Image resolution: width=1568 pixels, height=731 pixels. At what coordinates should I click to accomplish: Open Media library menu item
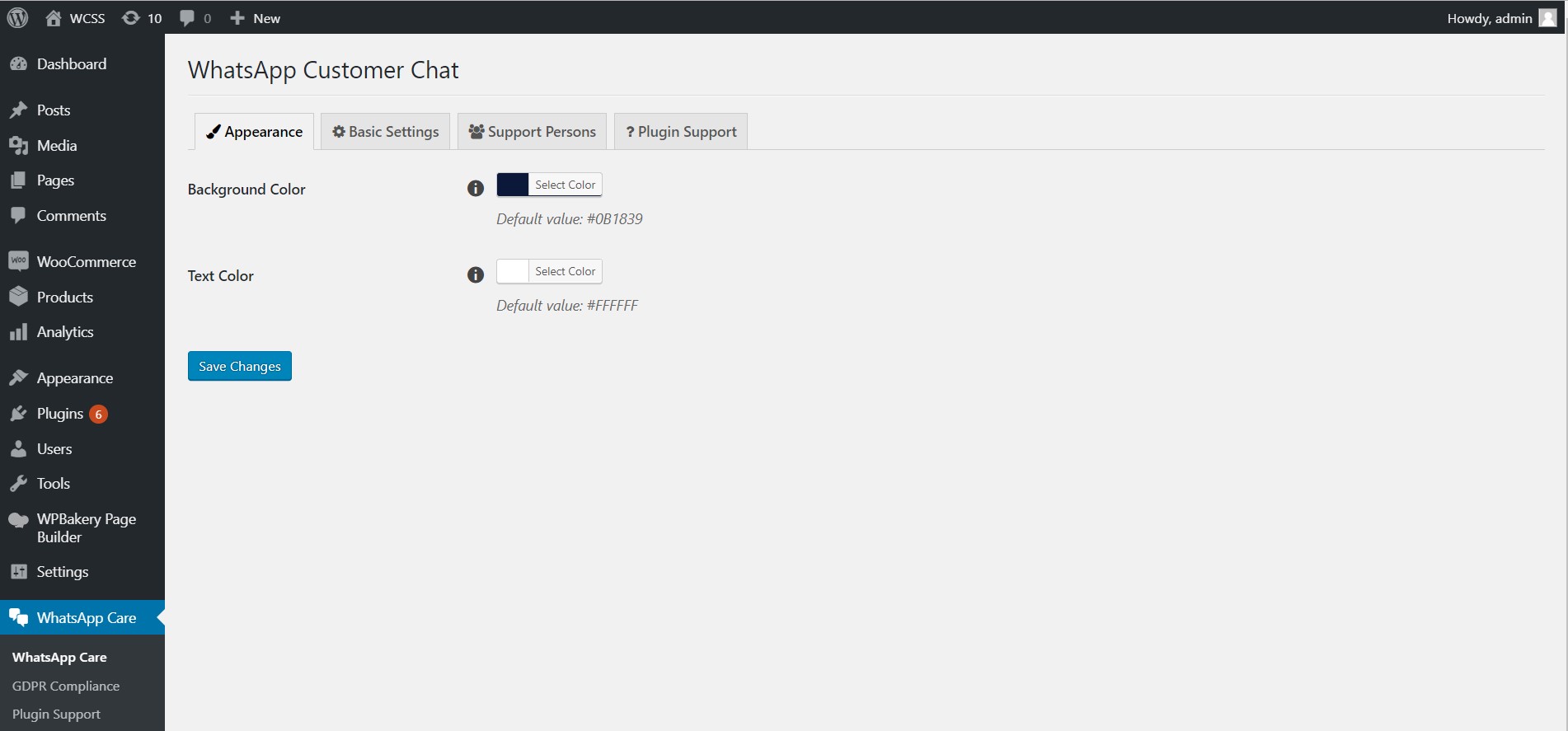coord(57,146)
